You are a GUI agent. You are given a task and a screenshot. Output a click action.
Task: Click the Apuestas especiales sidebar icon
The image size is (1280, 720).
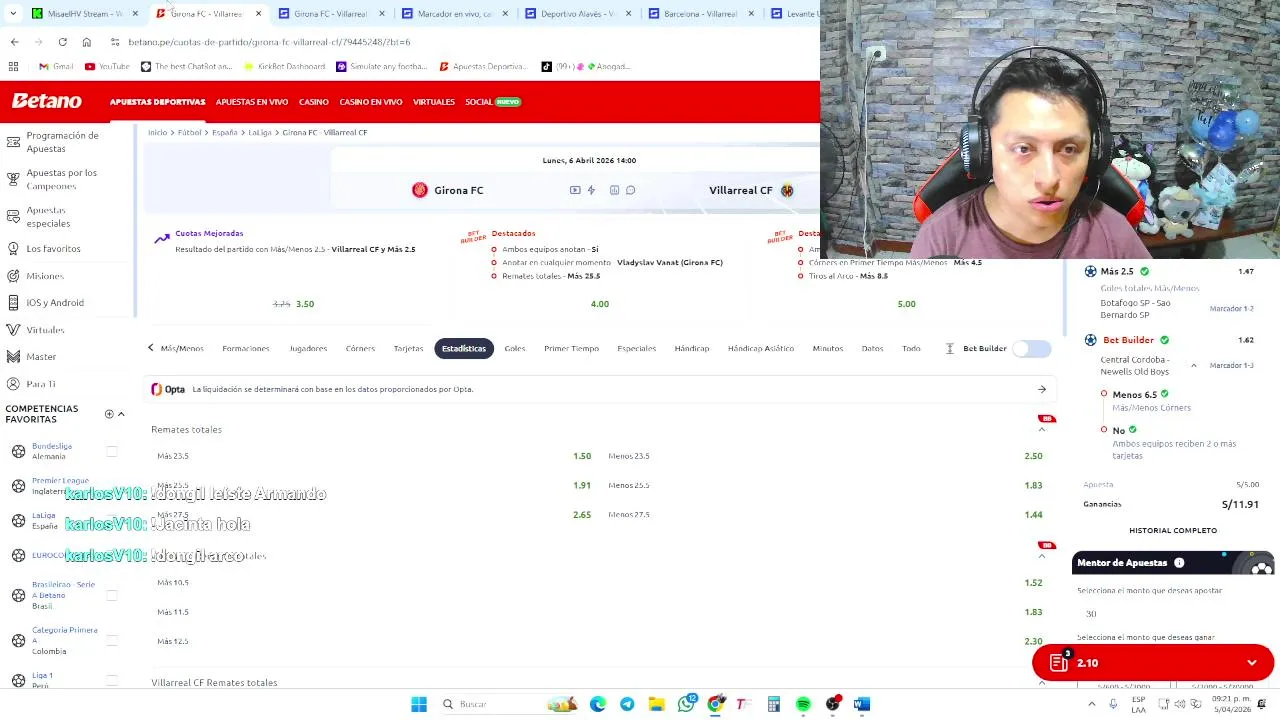(13, 216)
